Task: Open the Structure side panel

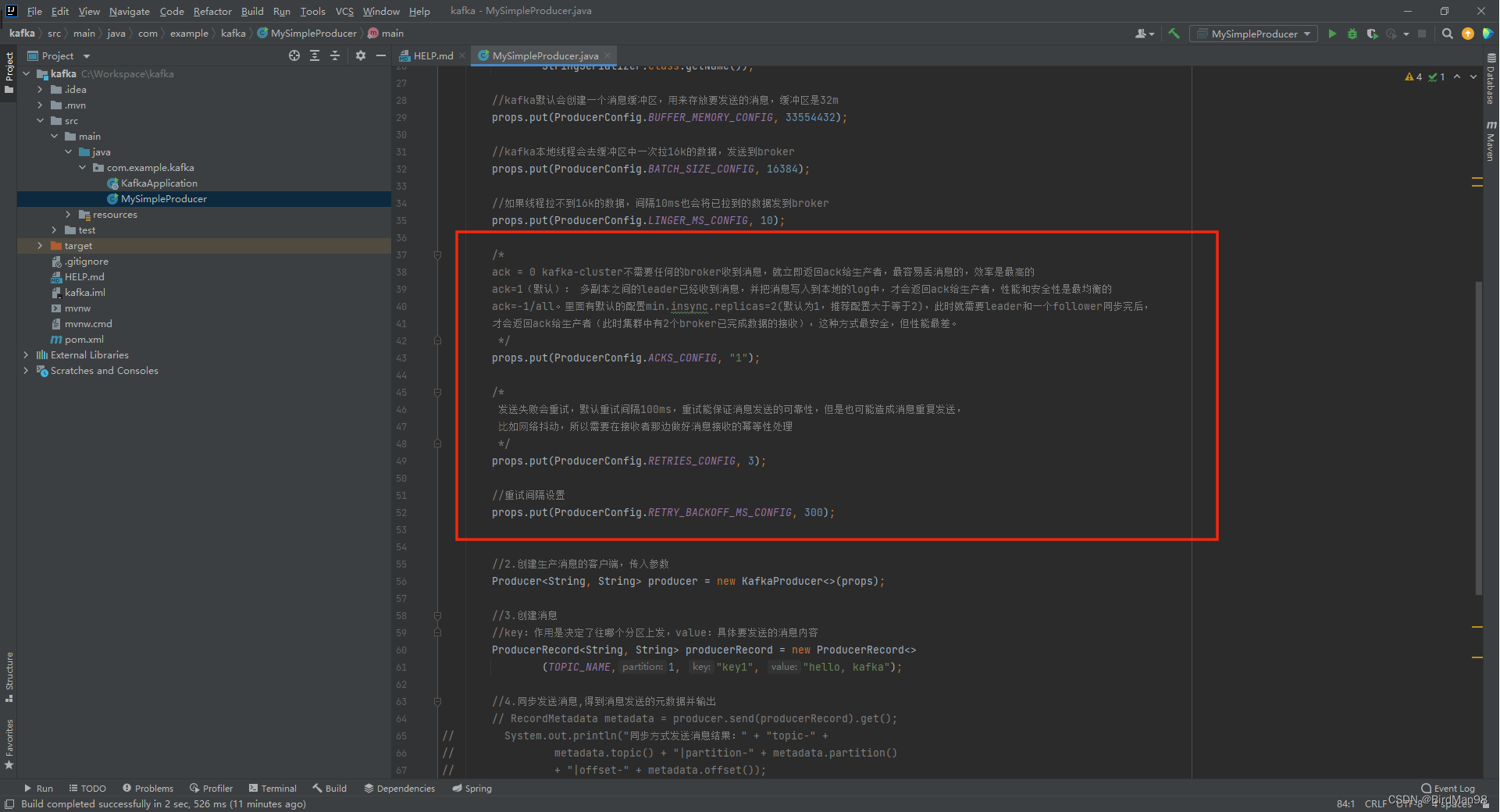Action: click(x=9, y=677)
